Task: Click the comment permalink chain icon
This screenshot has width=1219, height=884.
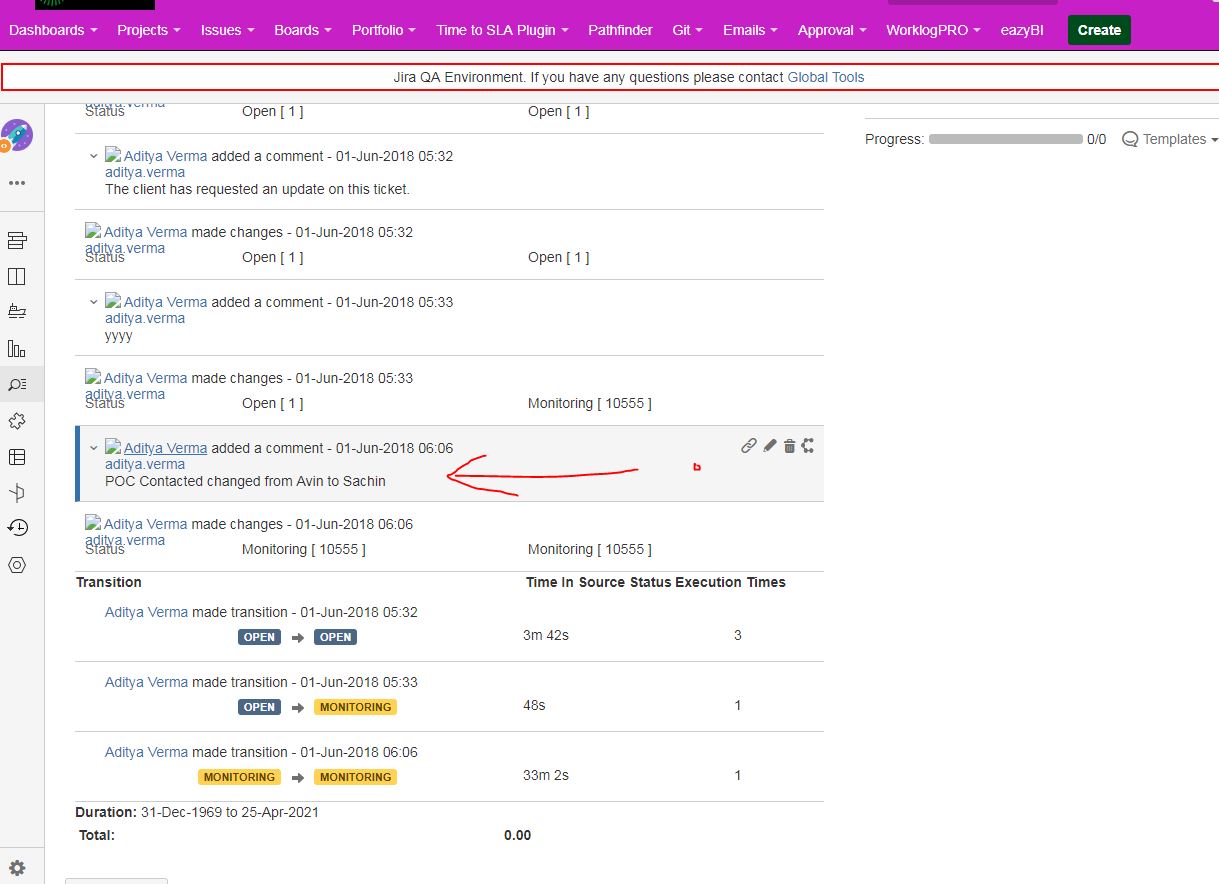Action: click(748, 446)
